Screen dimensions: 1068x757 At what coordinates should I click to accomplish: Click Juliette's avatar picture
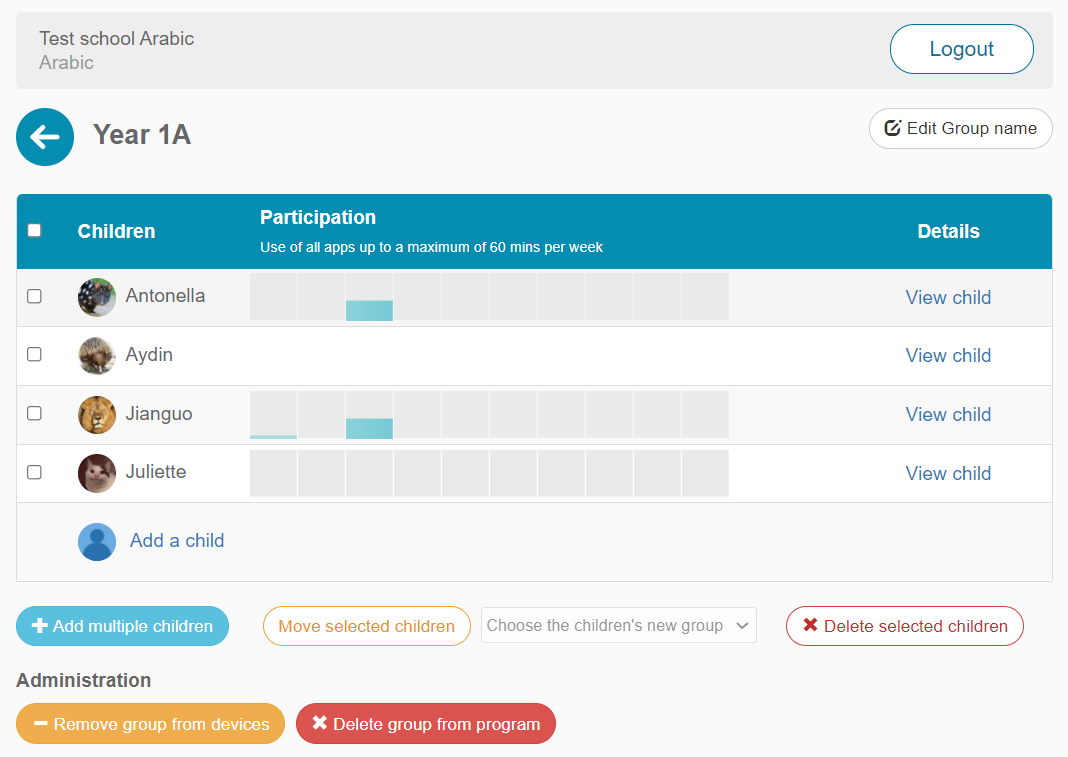click(x=97, y=473)
